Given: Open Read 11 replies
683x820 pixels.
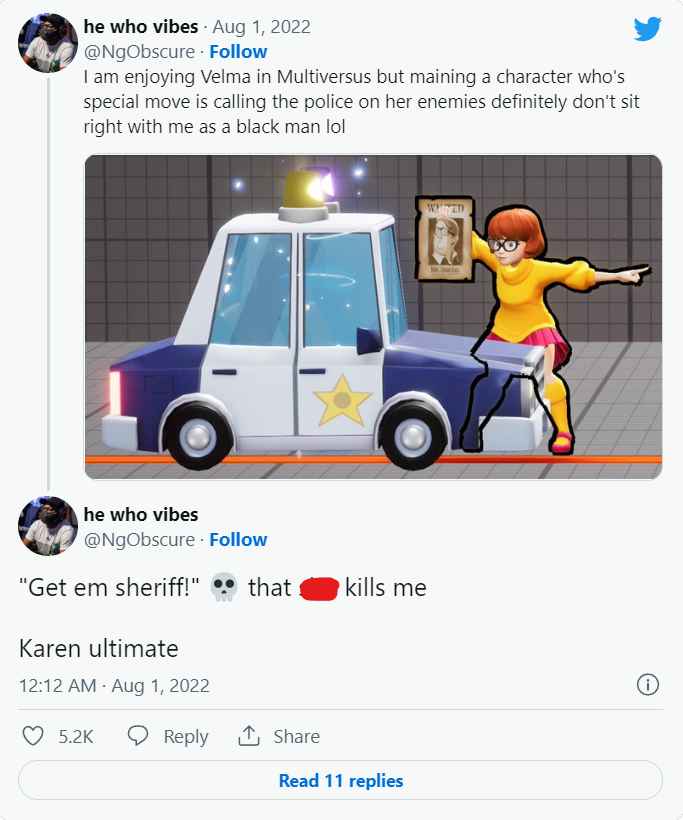Looking at the screenshot, I should (340, 780).
